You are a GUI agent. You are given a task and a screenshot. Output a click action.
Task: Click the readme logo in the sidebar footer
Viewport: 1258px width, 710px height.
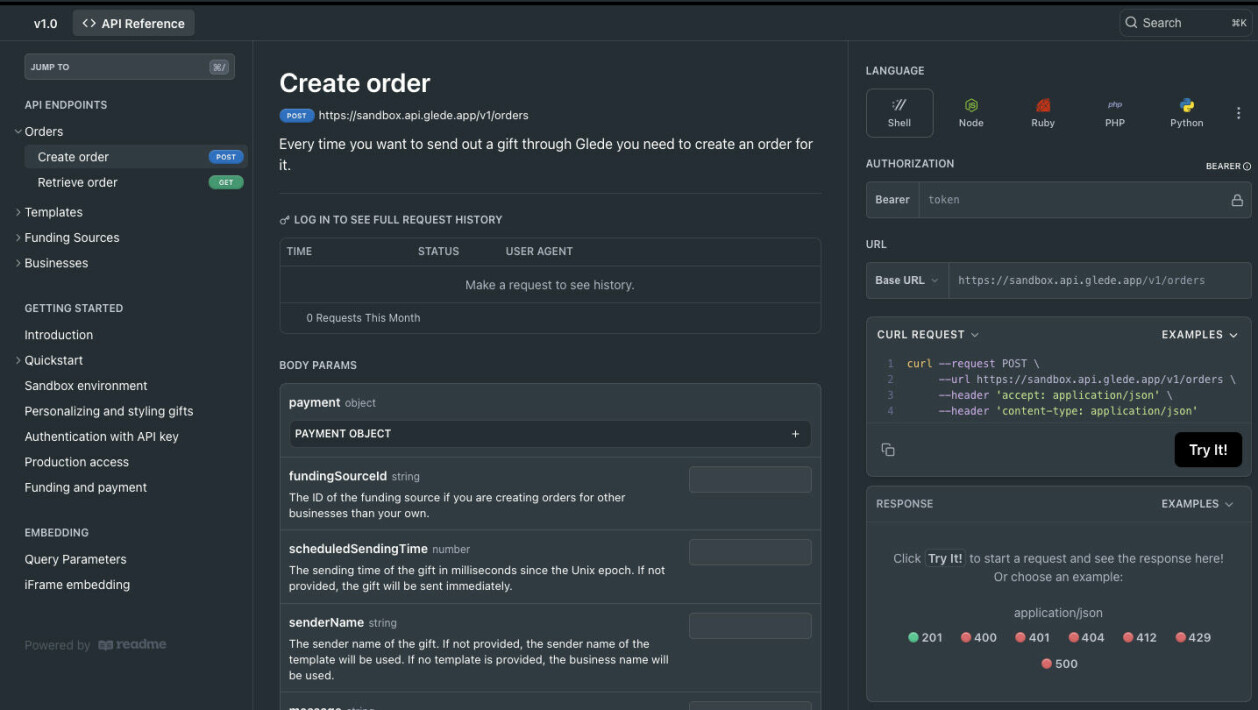(133, 645)
